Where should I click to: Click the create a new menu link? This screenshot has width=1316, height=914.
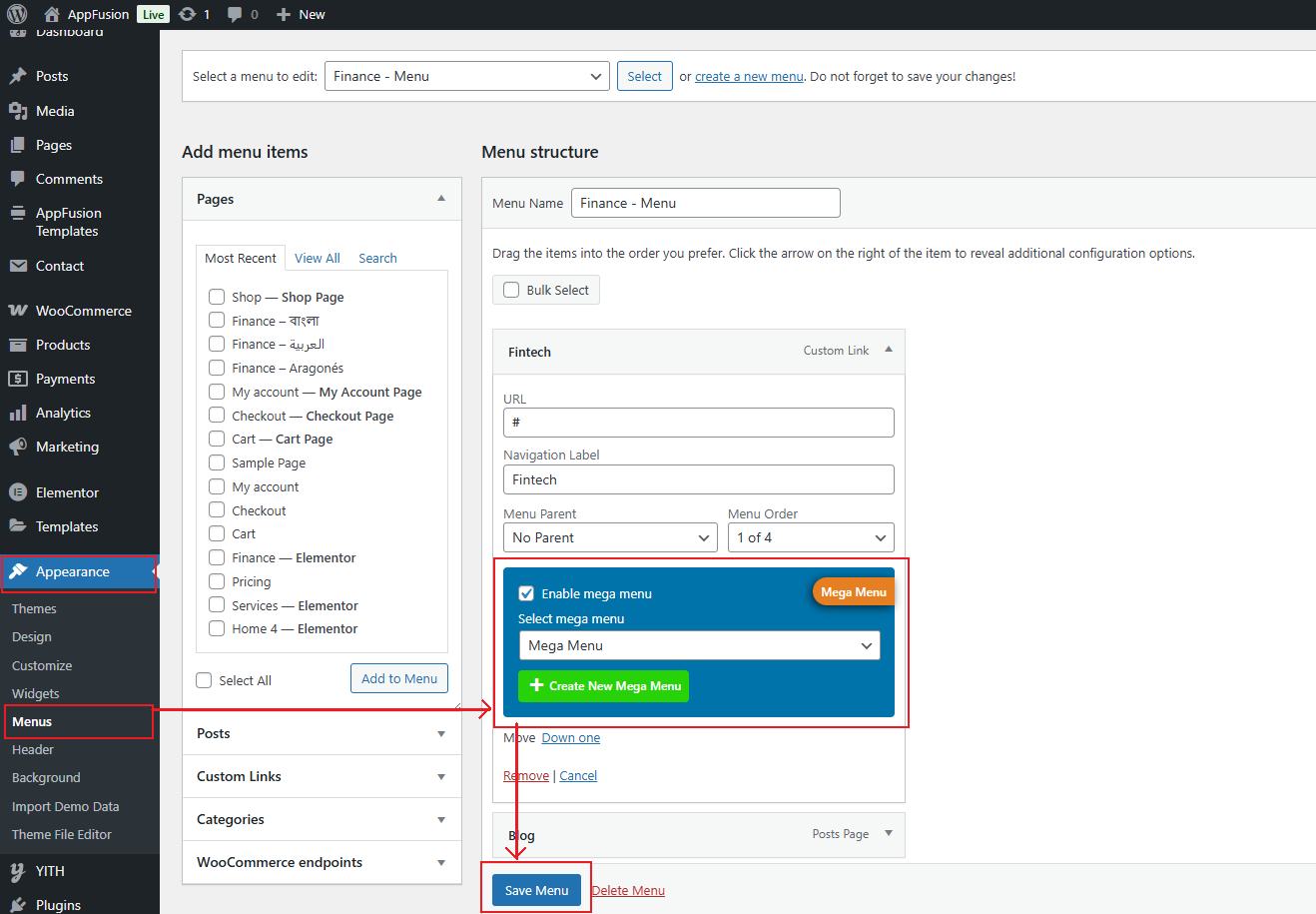[749, 76]
